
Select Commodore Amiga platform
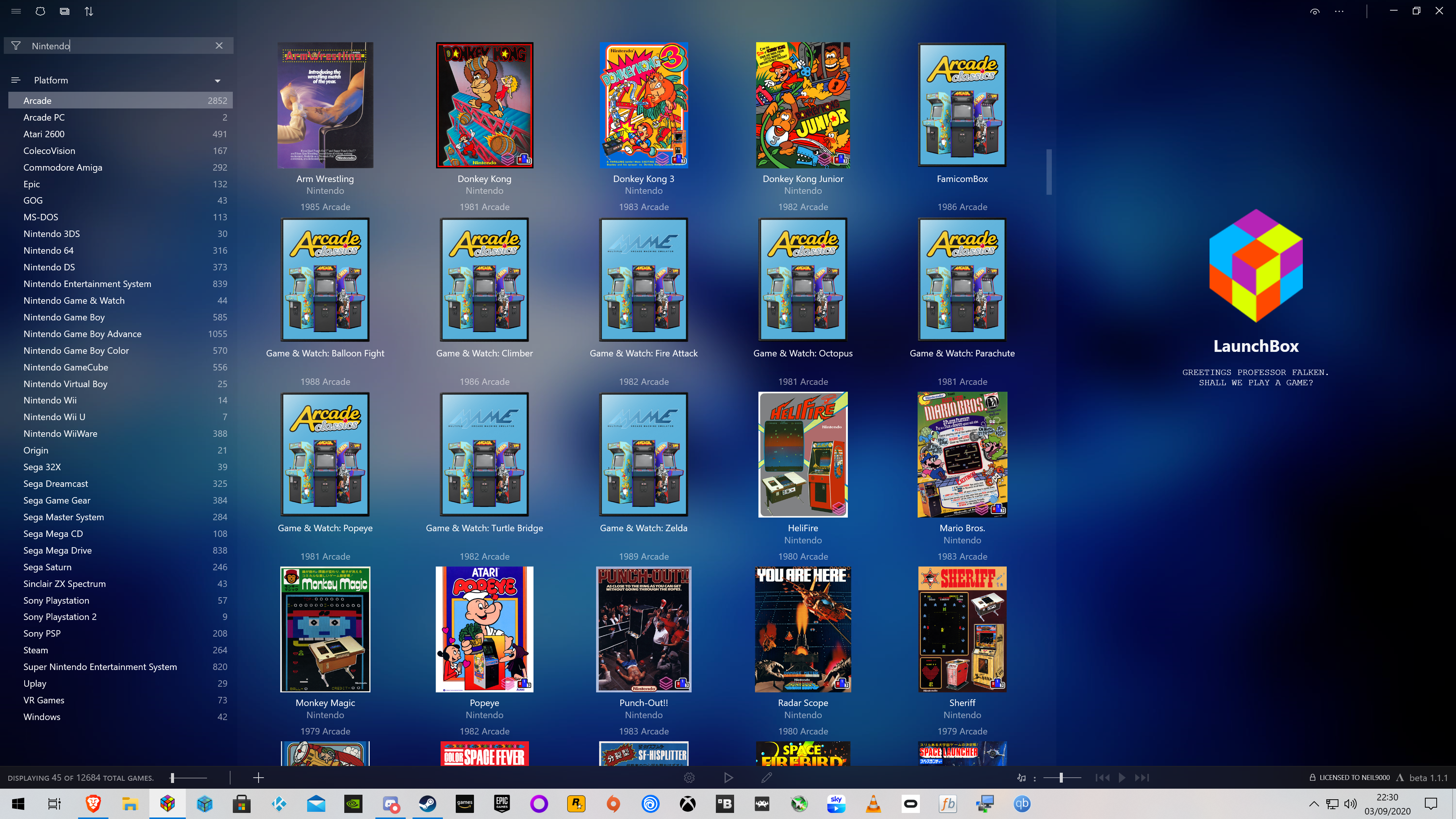coord(121,167)
